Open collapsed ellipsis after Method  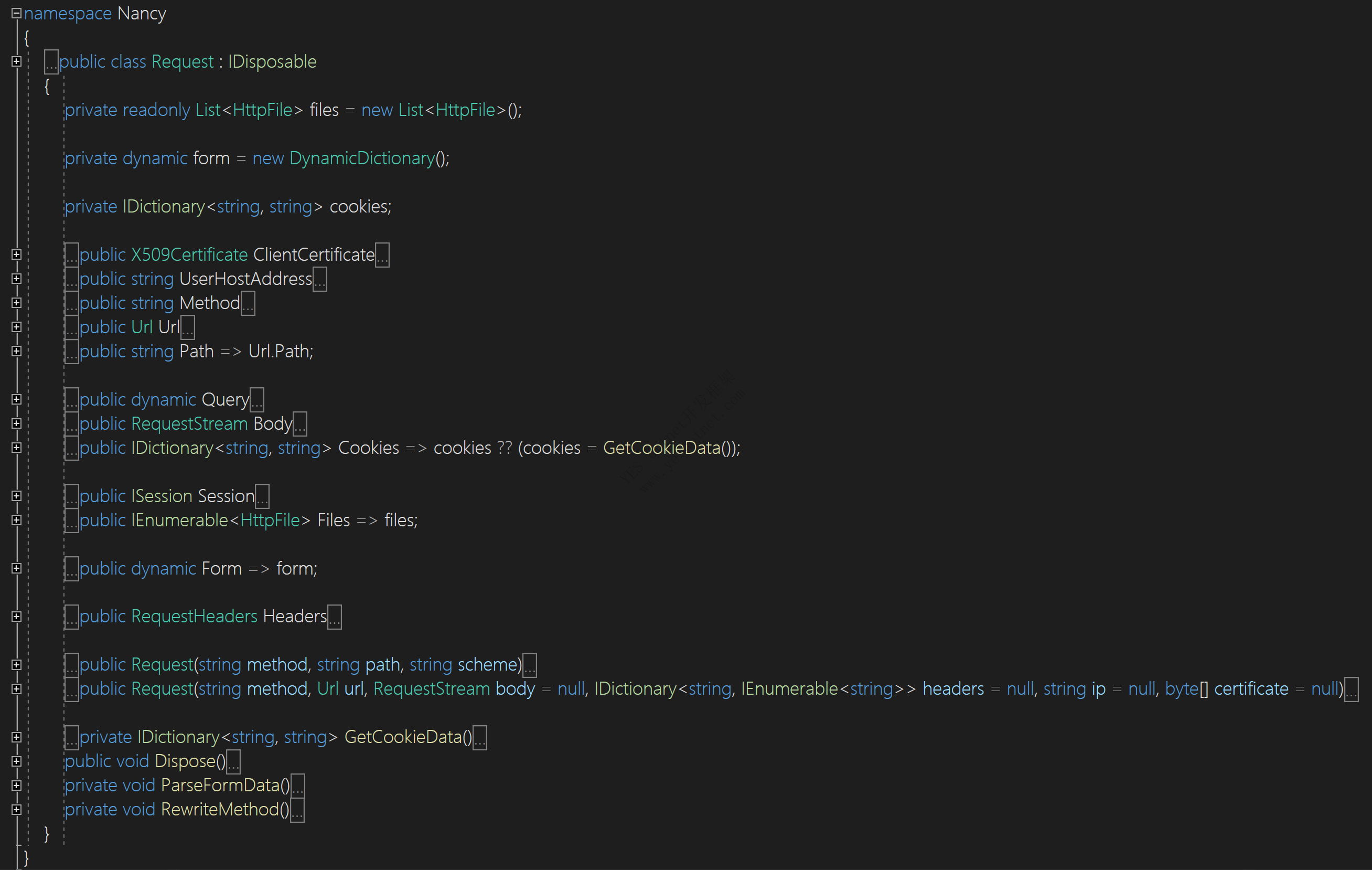pyautogui.click(x=248, y=303)
